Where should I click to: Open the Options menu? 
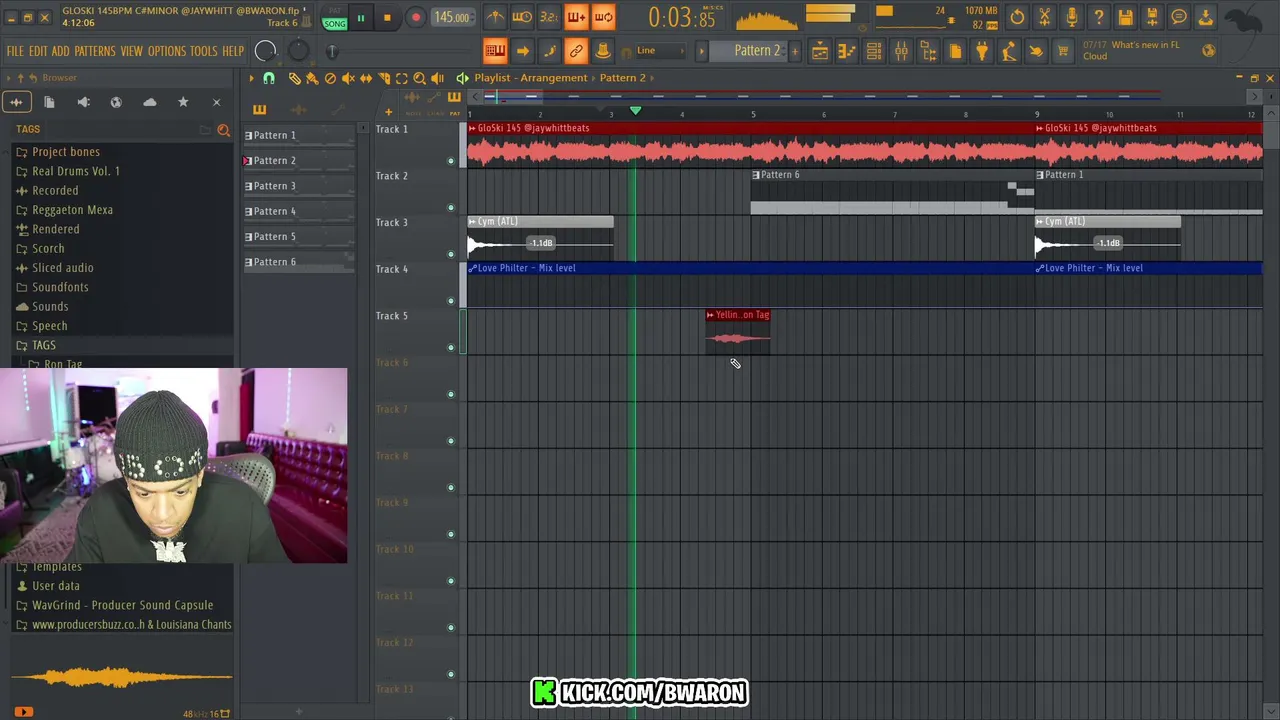coord(167,51)
